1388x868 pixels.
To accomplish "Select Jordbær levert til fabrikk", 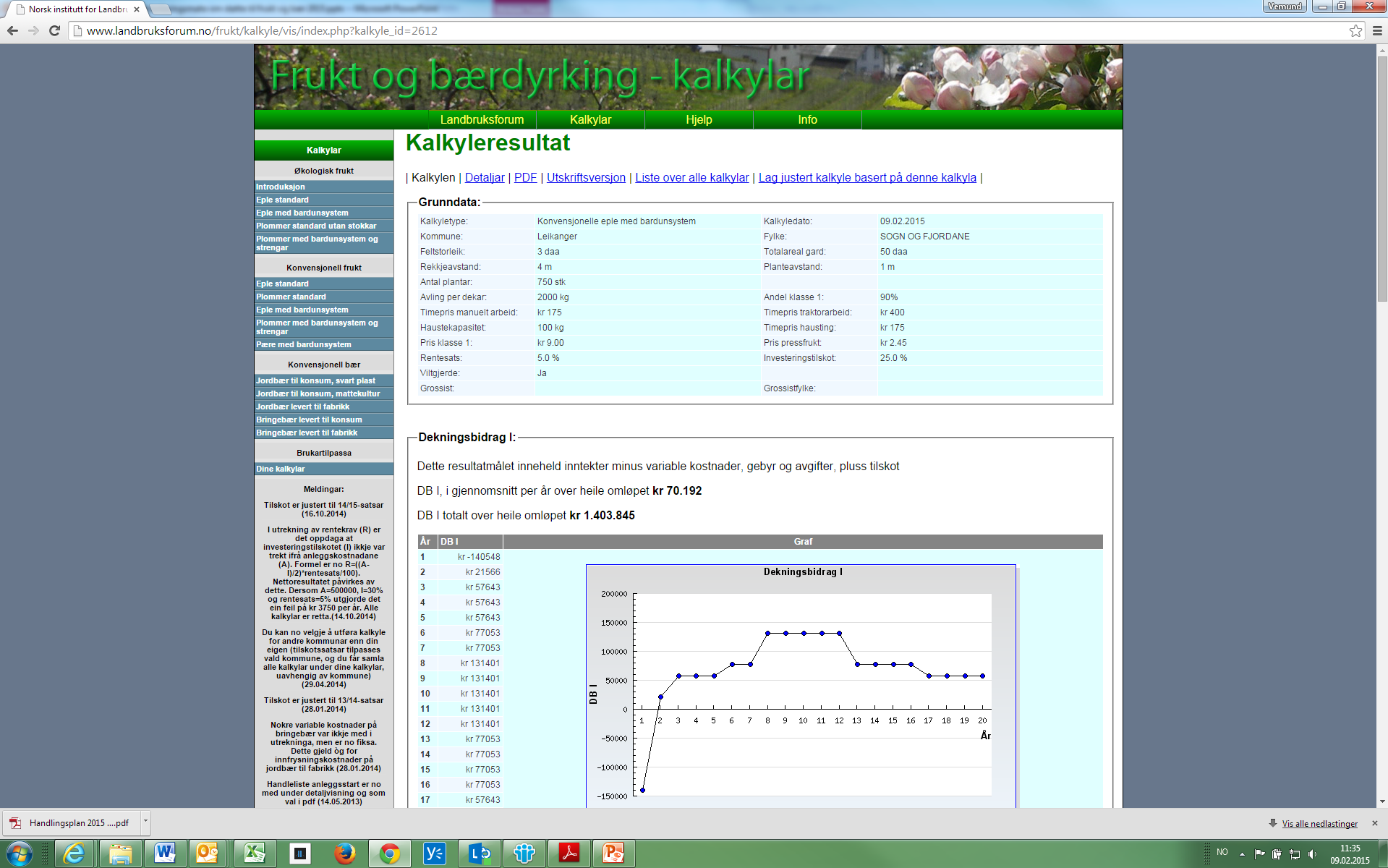I will (x=324, y=407).
